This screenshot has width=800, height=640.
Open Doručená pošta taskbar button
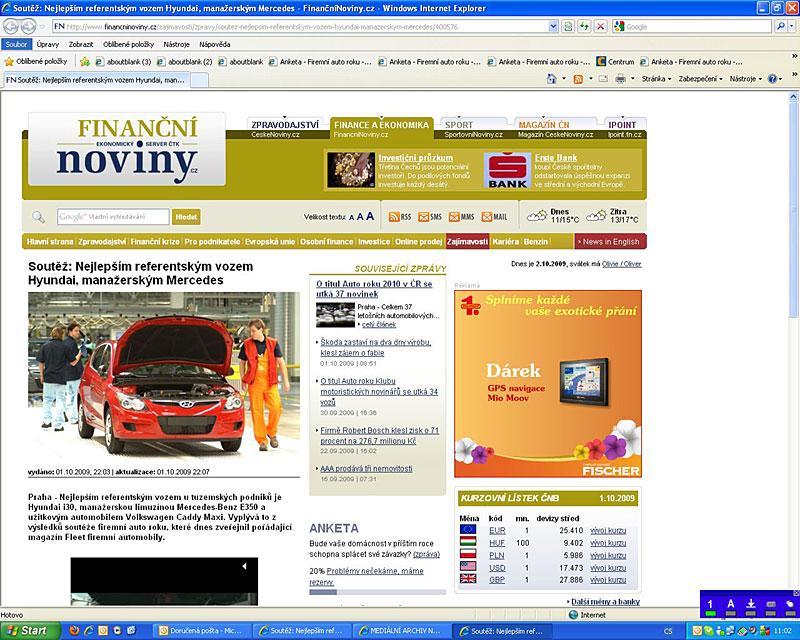[x=201, y=630]
